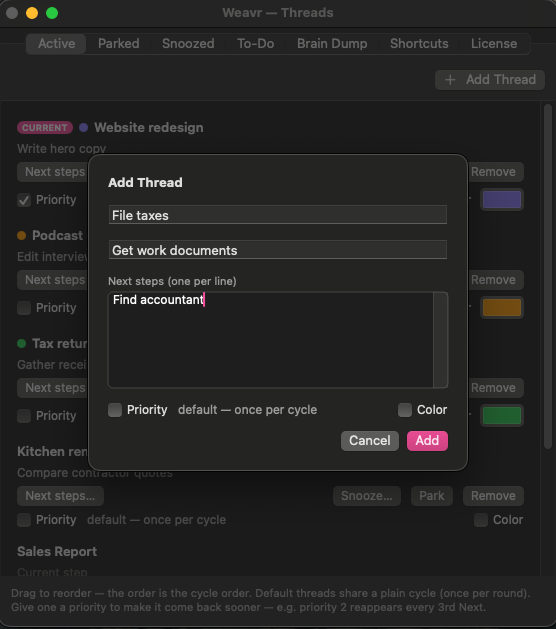Open the Parked tab
This screenshot has width=556, height=629.
tap(119, 44)
